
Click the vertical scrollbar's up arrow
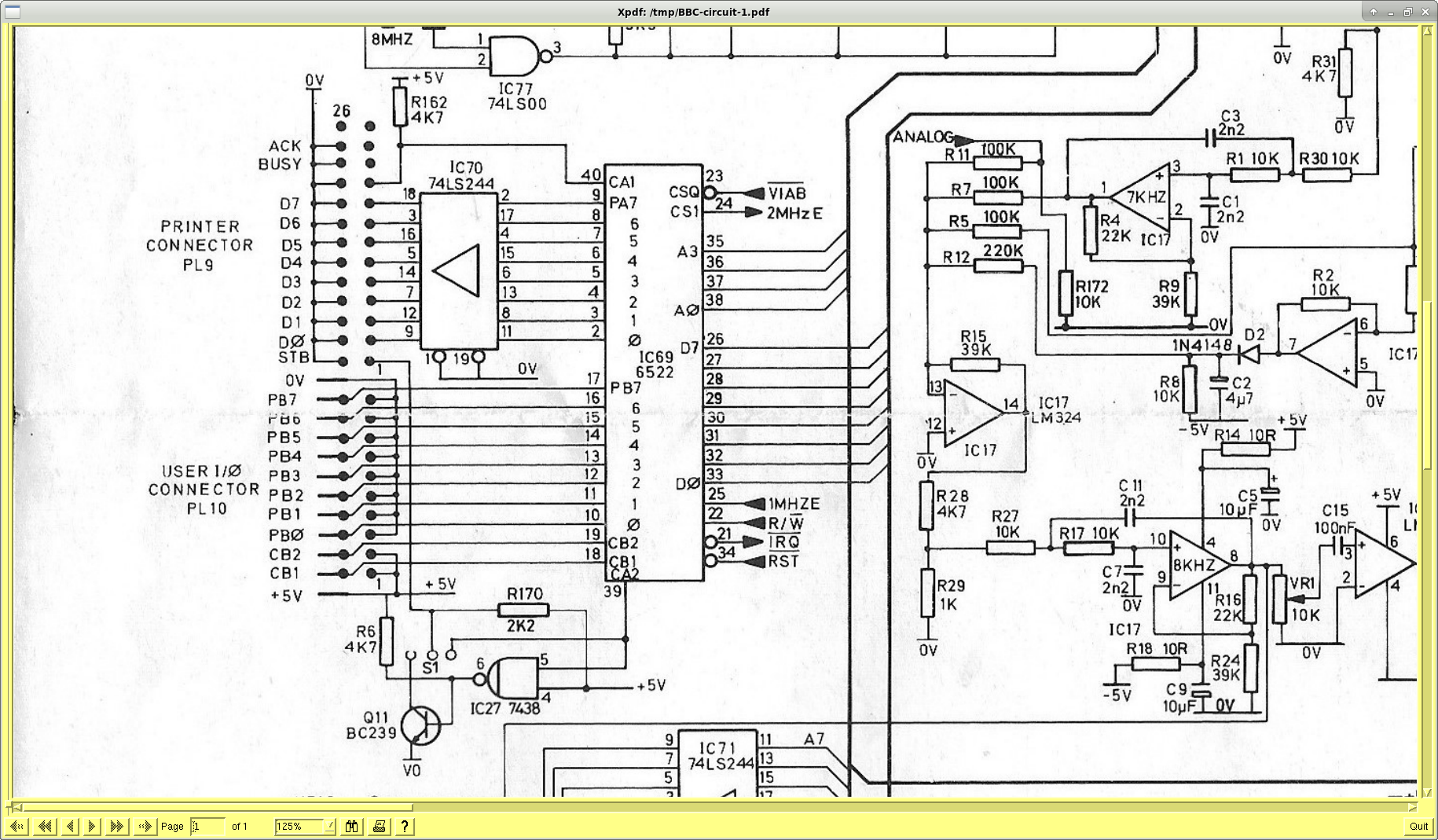1427,31
